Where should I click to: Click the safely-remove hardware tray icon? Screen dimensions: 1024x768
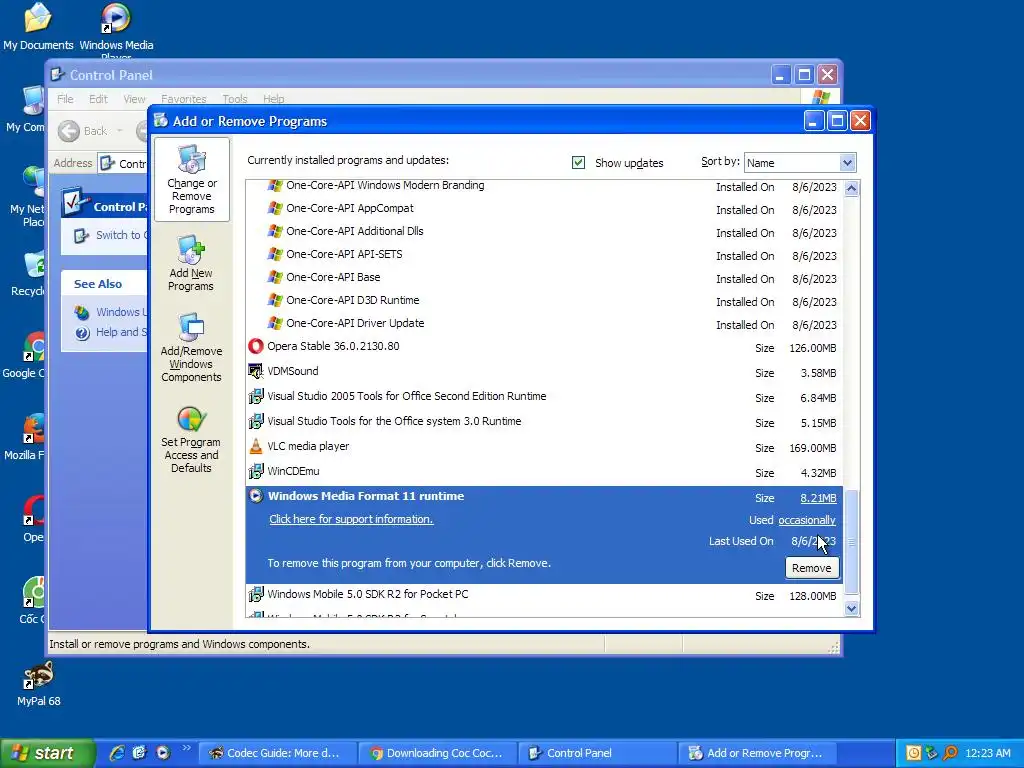pos(932,753)
